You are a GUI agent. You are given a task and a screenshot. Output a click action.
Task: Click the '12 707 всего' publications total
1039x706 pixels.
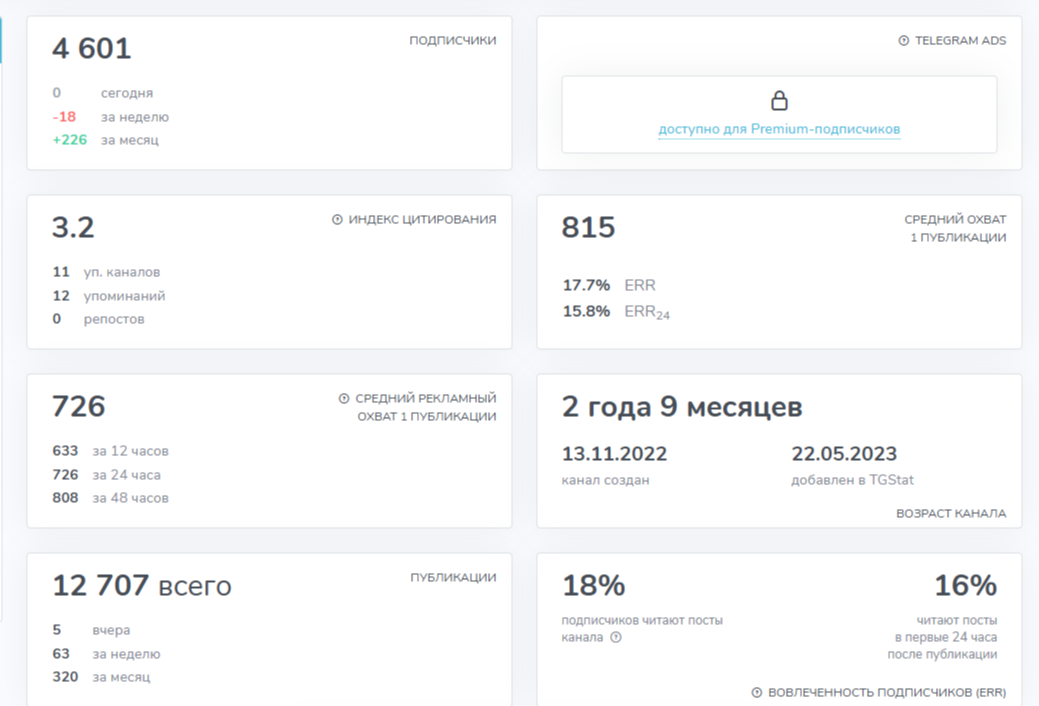141,586
